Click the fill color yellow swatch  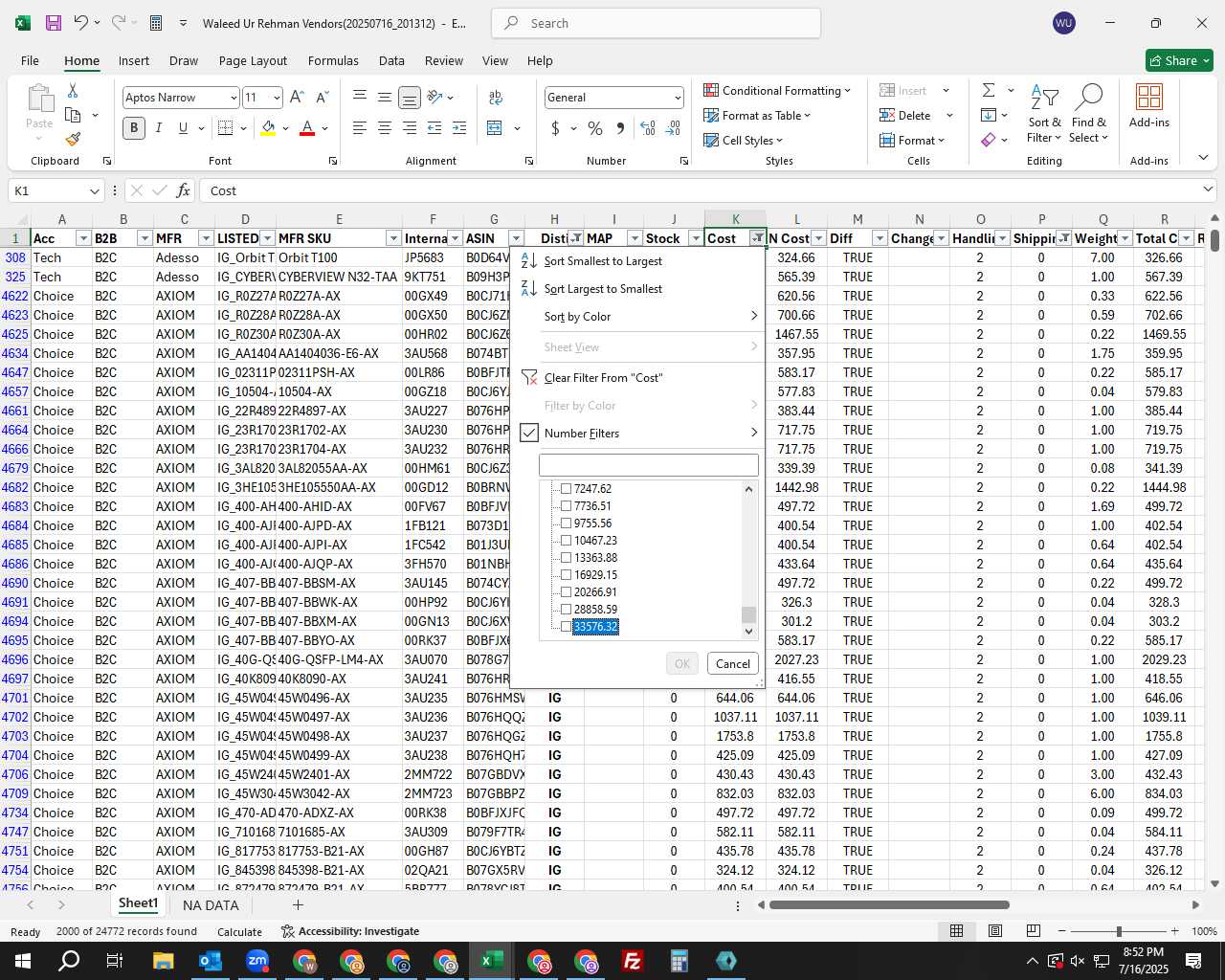click(268, 127)
